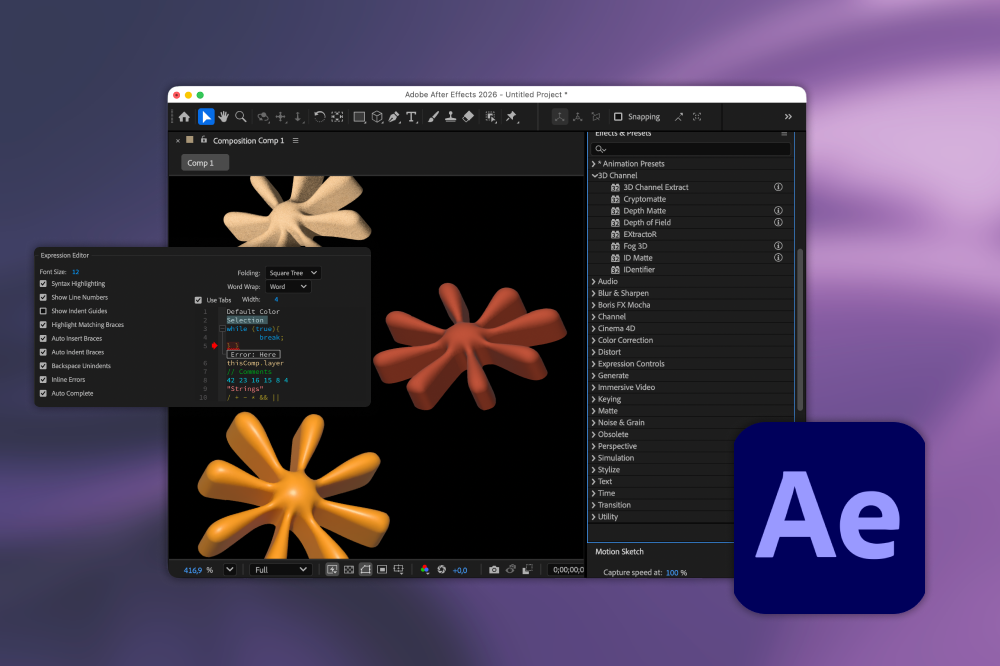Select the Pen tool

pos(394,117)
